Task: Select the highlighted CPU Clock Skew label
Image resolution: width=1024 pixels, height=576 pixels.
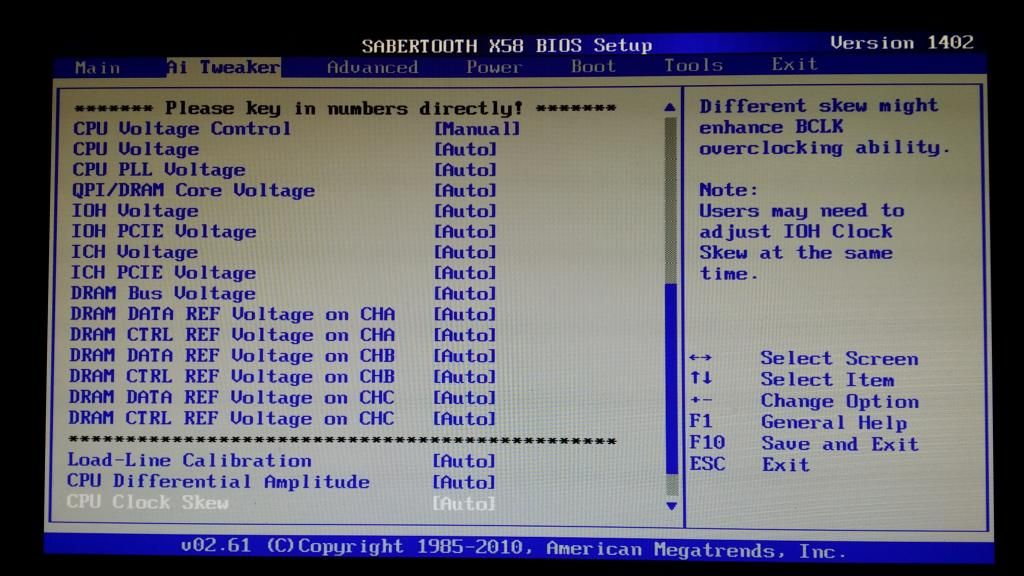Action: tap(148, 502)
